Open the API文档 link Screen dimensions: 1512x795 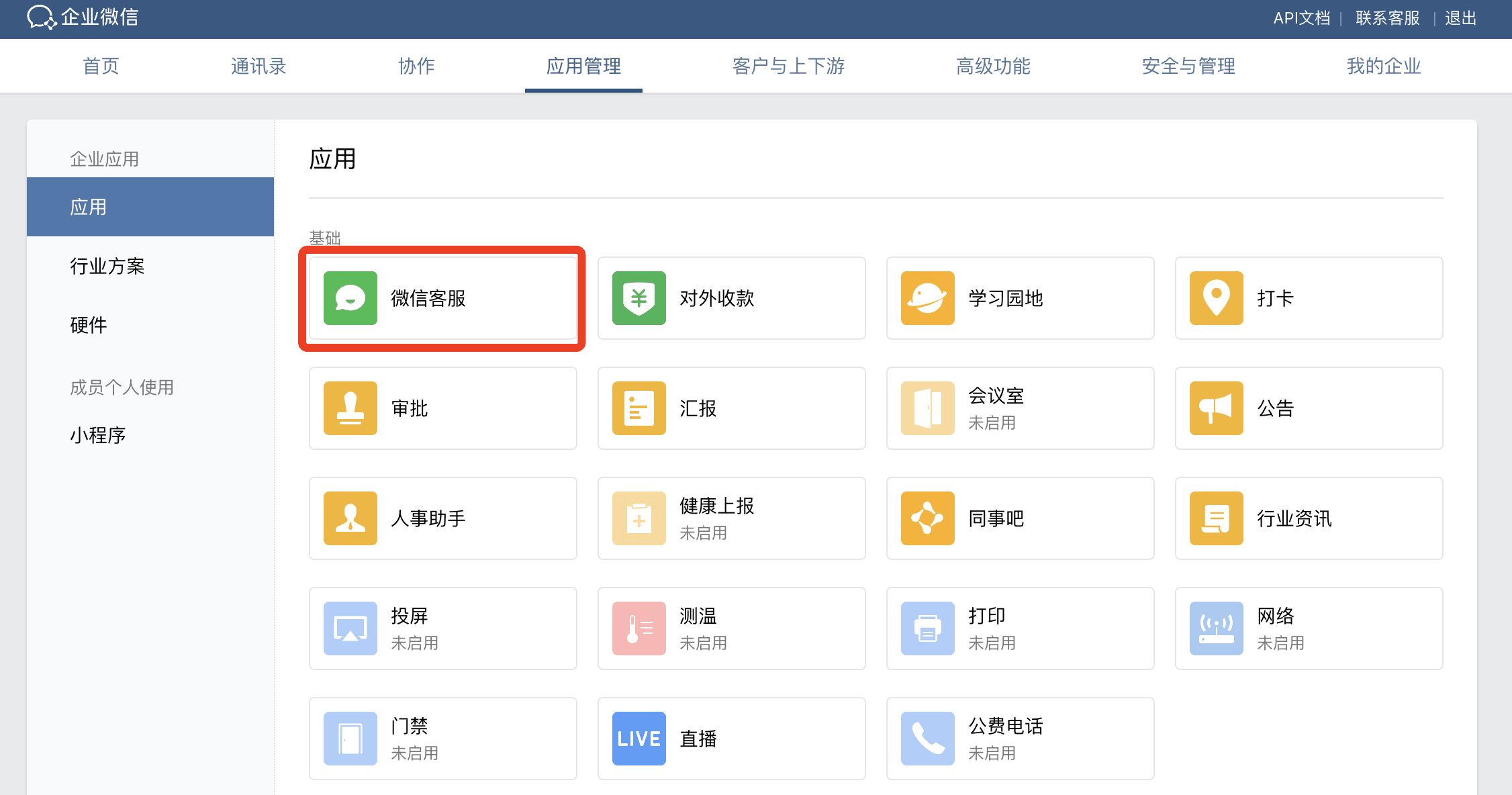[x=1302, y=18]
